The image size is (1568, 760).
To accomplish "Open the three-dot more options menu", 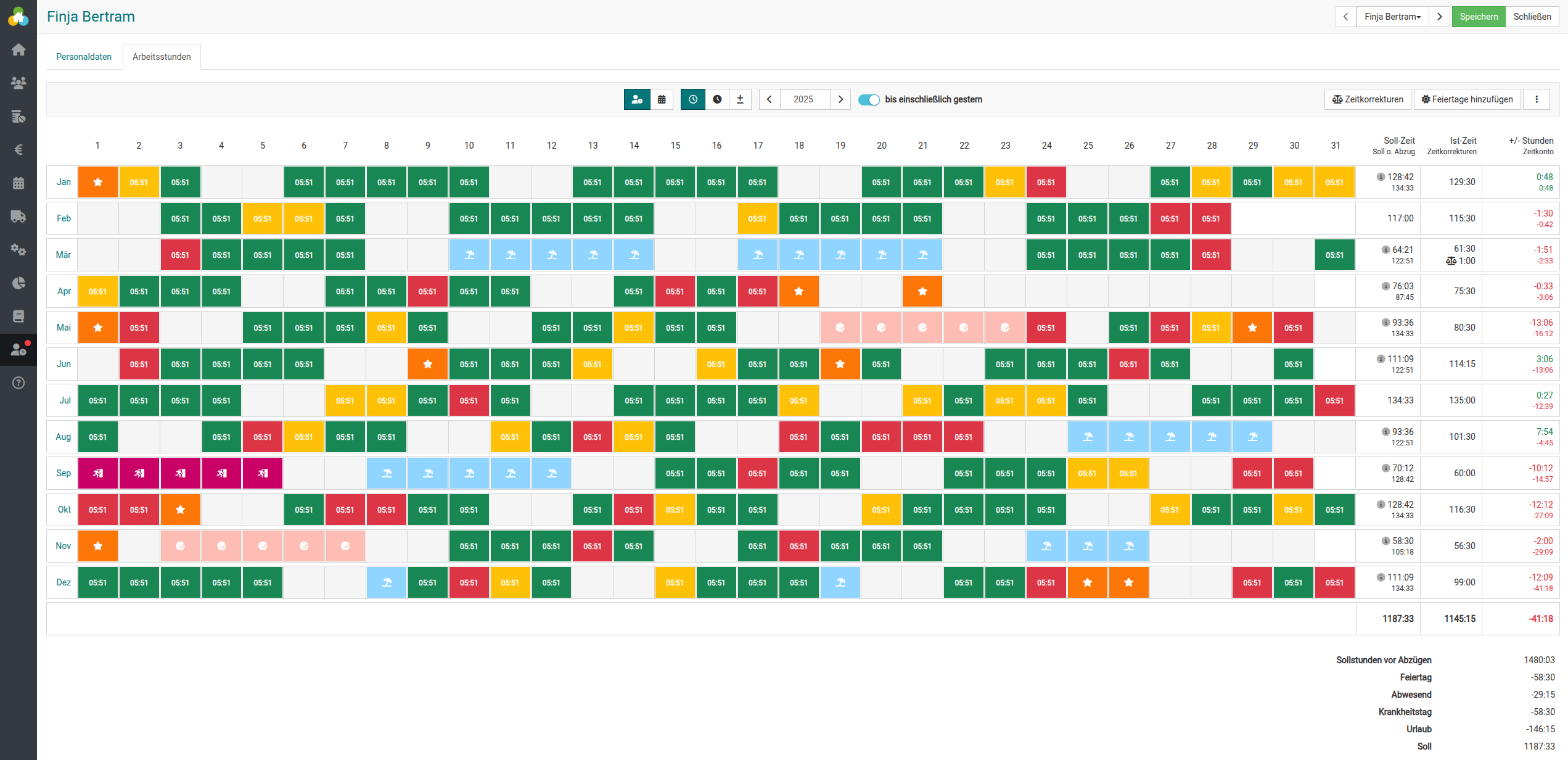I will coord(1537,99).
